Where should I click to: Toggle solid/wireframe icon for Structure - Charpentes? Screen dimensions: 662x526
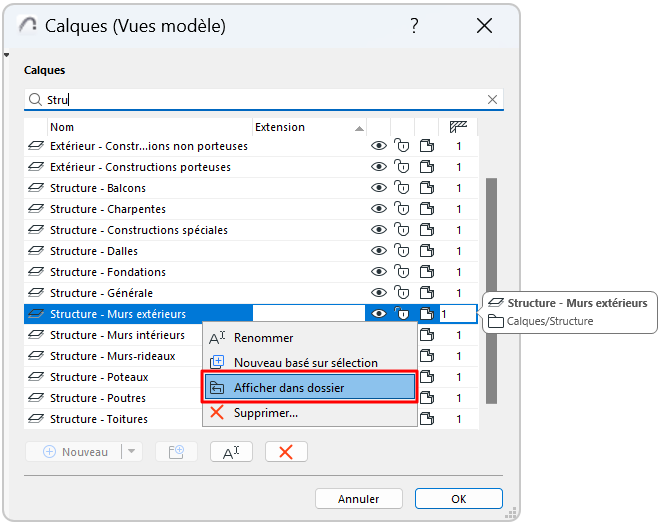427,209
